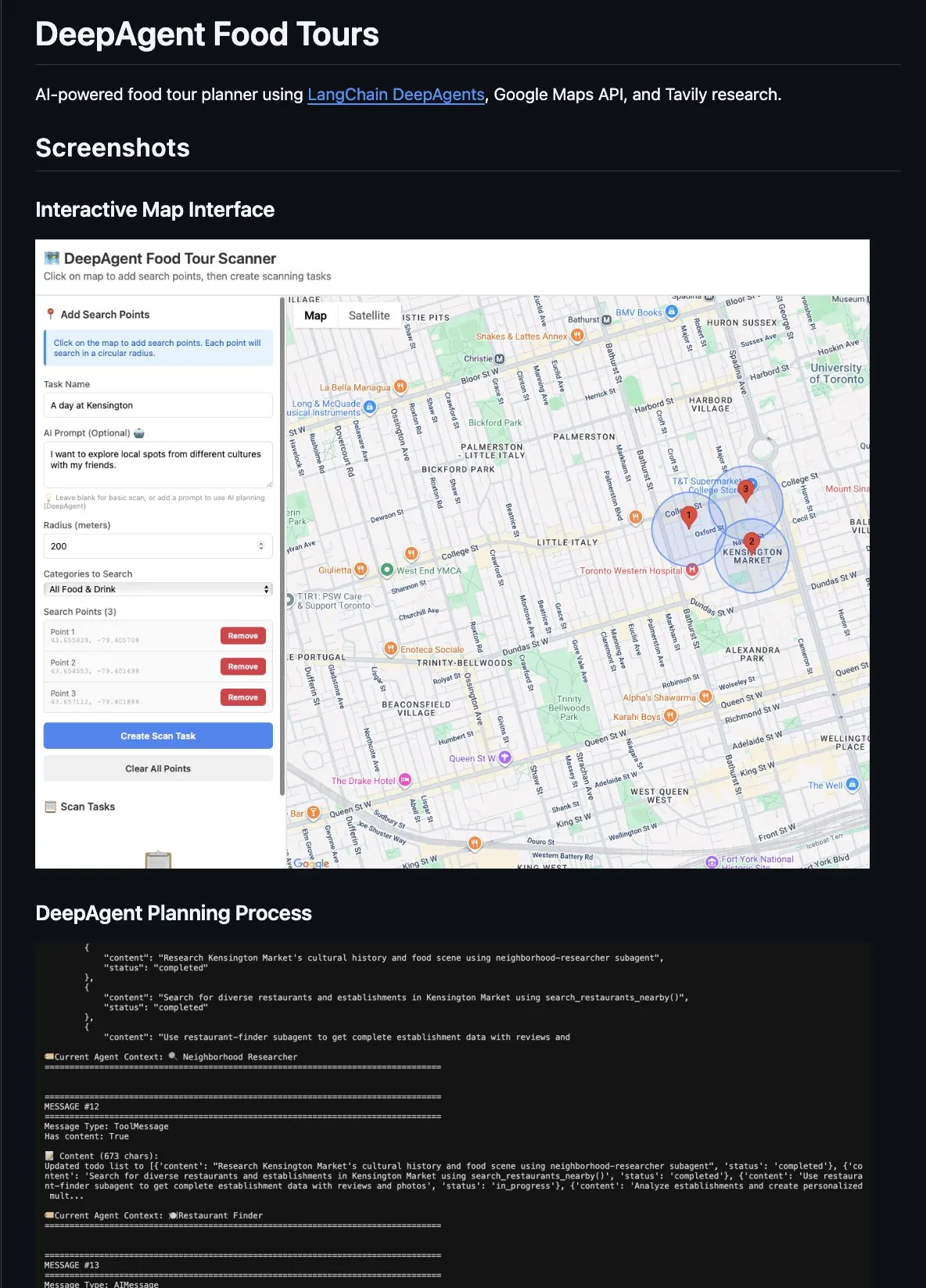
Task: Click The Drake Hotel lodging icon
Action: click(x=405, y=780)
